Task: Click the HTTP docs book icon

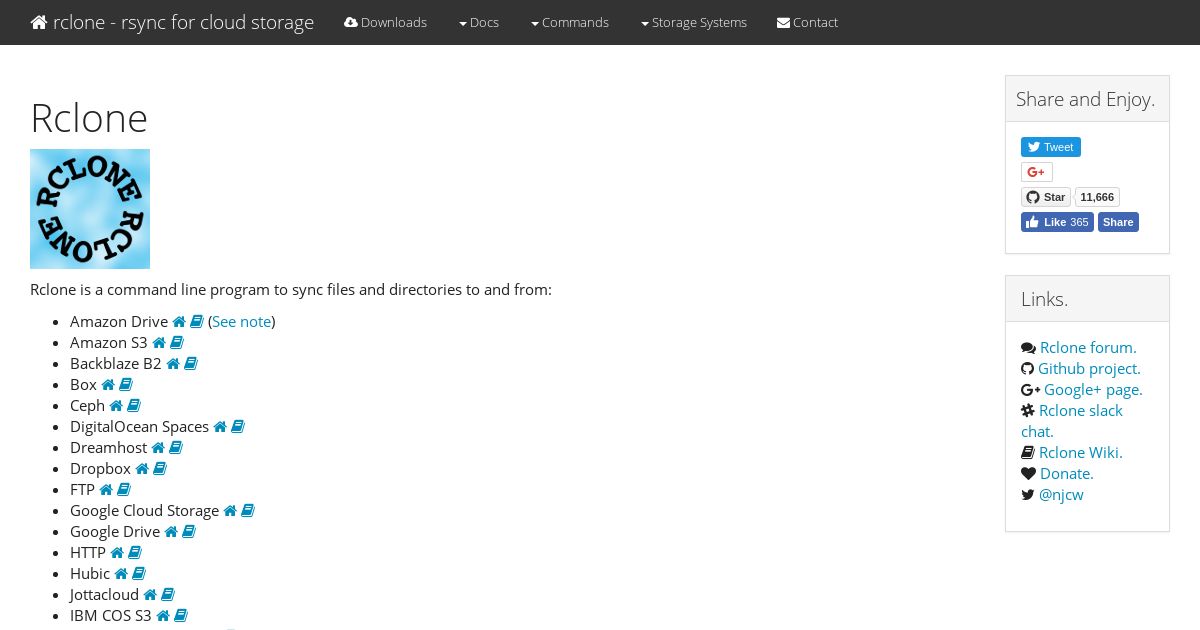Action: point(134,553)
